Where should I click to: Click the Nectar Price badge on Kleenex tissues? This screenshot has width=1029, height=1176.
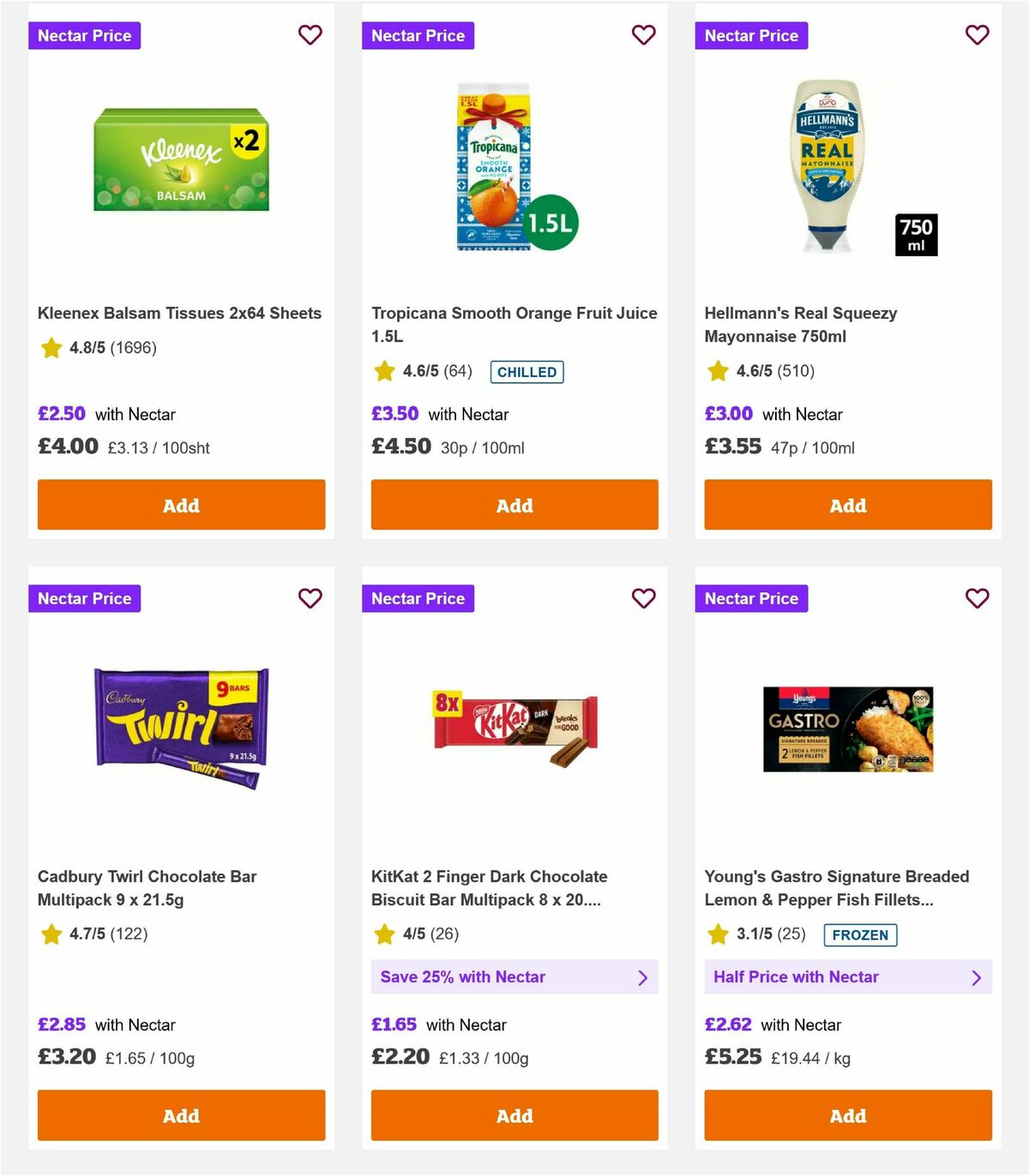tap(84, 35)
